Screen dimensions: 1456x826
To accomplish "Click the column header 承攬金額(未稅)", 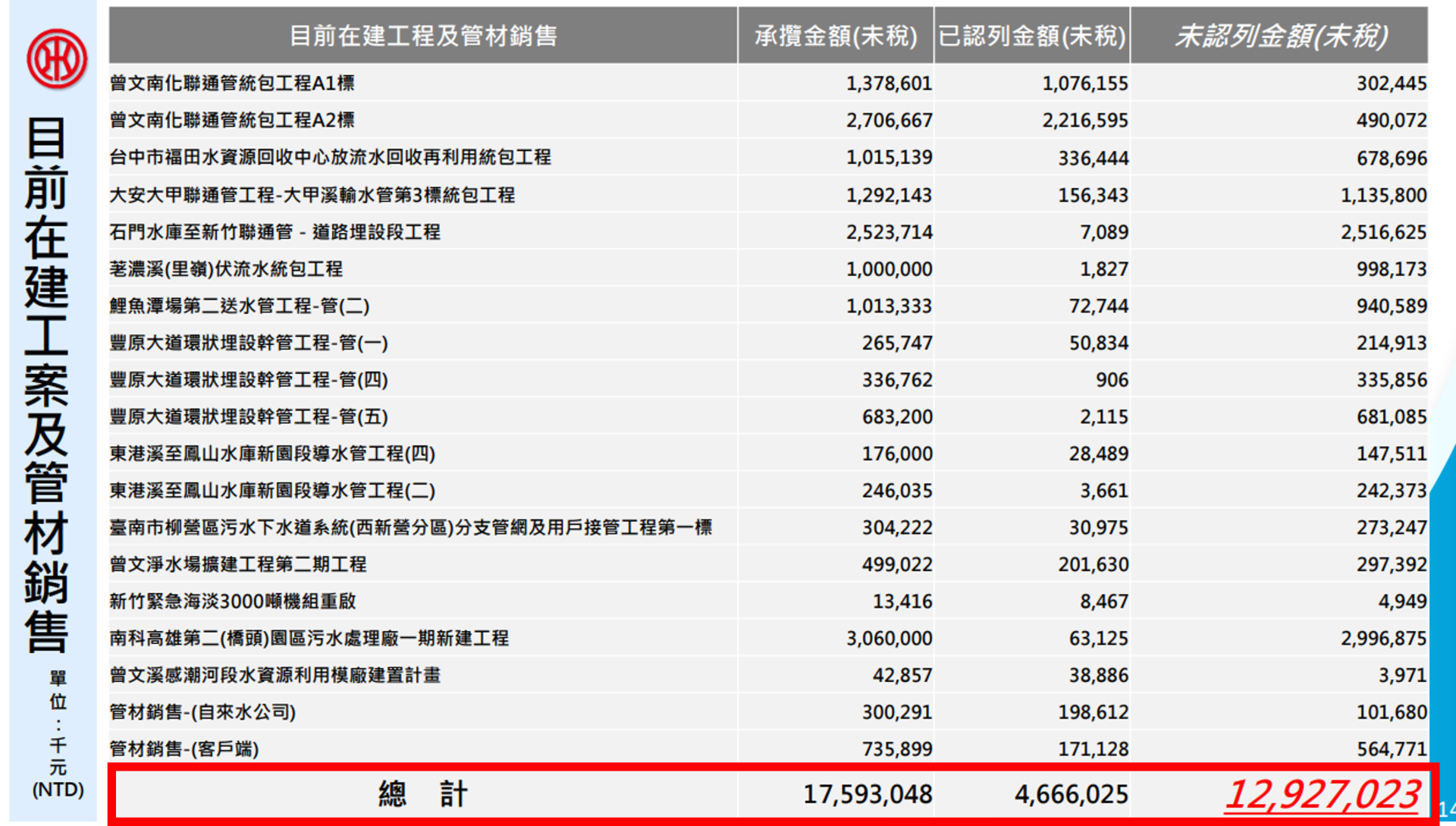I will point(836,36).
